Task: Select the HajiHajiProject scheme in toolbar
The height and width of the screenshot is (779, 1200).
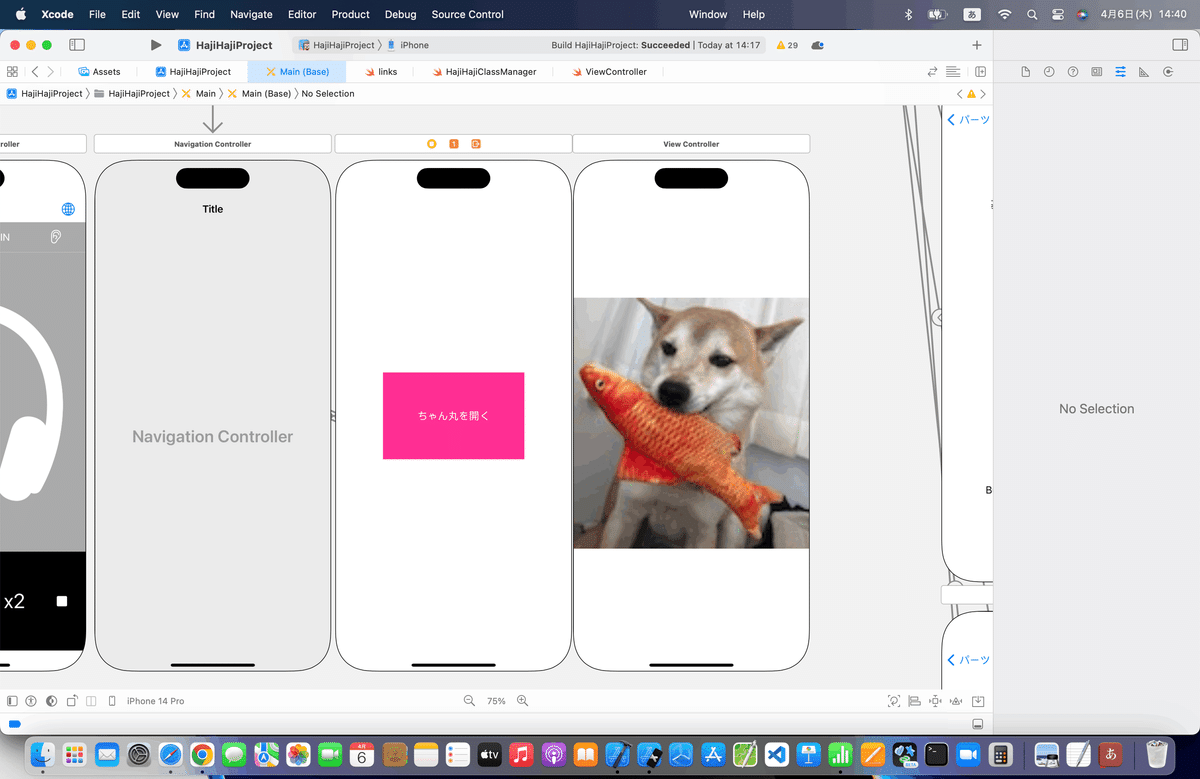Action: [336, 45]
